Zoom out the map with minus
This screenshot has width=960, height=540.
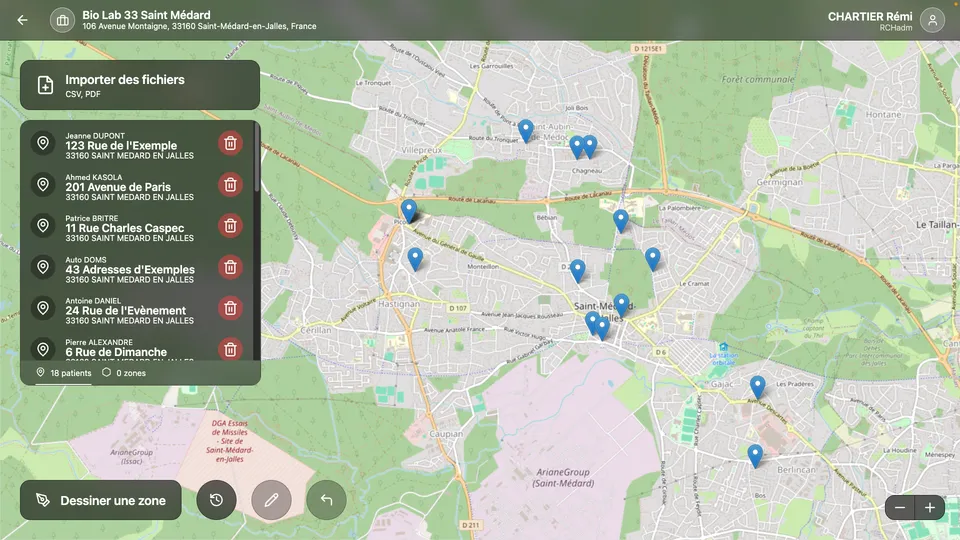tap(900, 508)
